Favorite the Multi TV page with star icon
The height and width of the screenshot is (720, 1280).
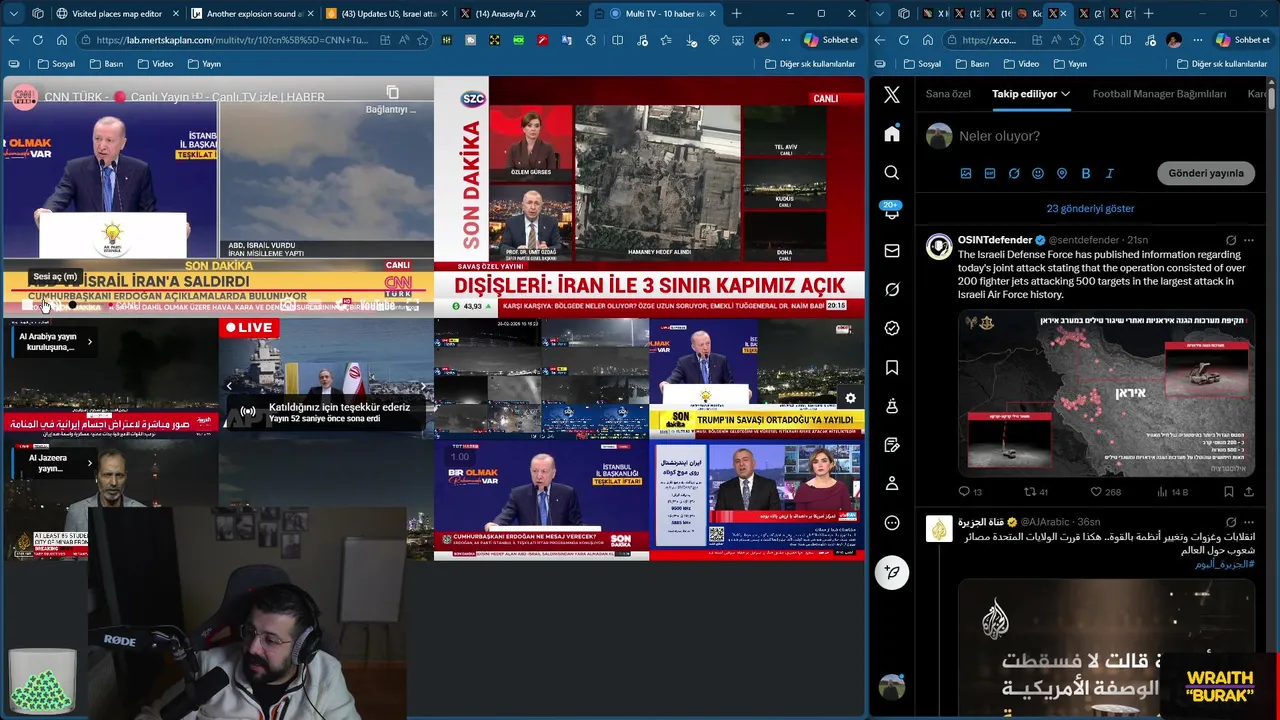[x=422, y=40]
